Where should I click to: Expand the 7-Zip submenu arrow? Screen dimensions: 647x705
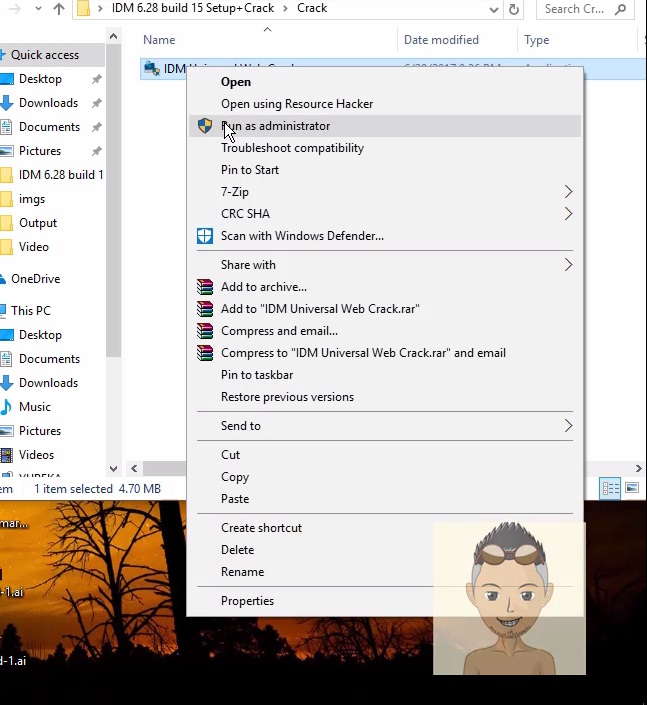pyautogui.click(x=568, y=192)
